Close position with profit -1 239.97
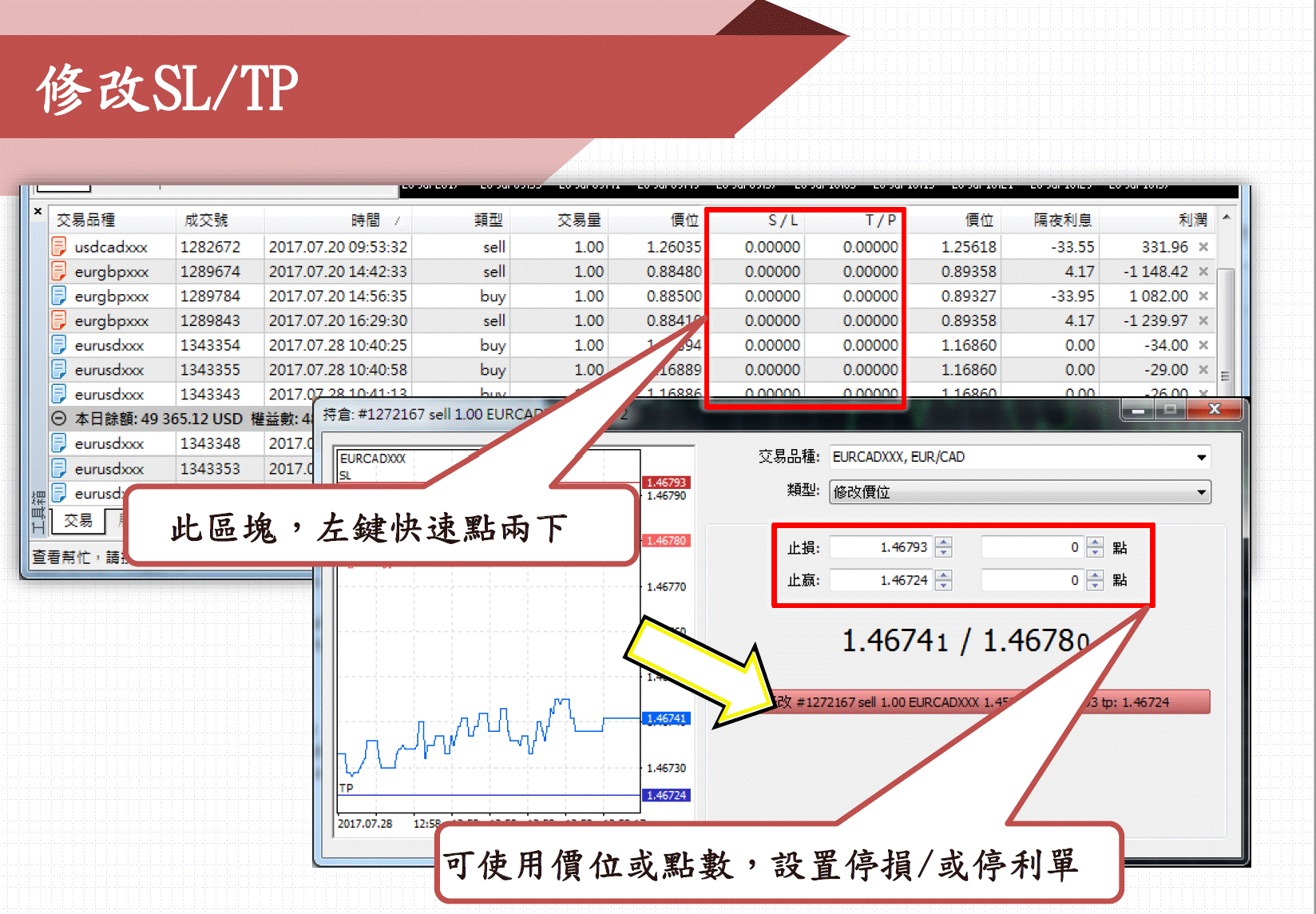Image resolution: width=1316 pixels, height=914 pixels. [x=1203, y=320]
